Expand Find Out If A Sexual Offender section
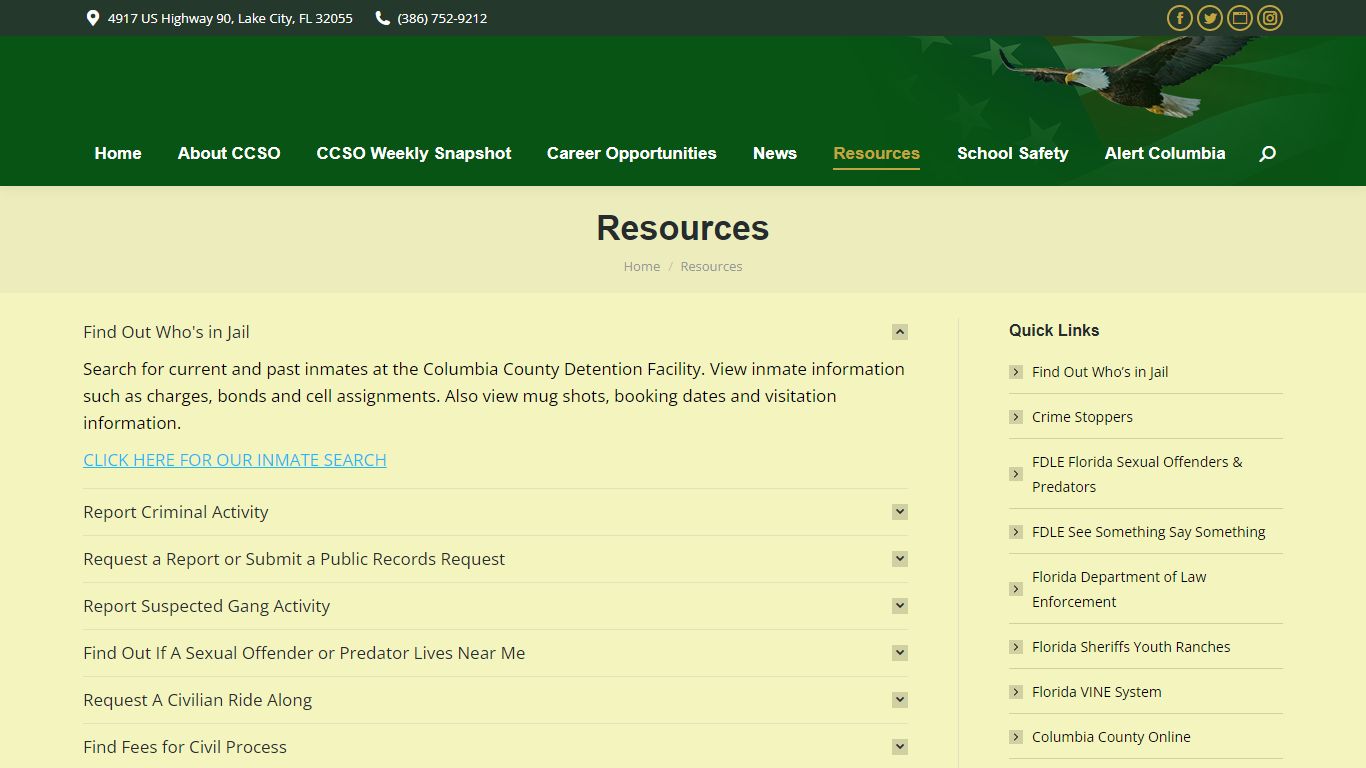The image size is (1366, 768). click(900, 653)
